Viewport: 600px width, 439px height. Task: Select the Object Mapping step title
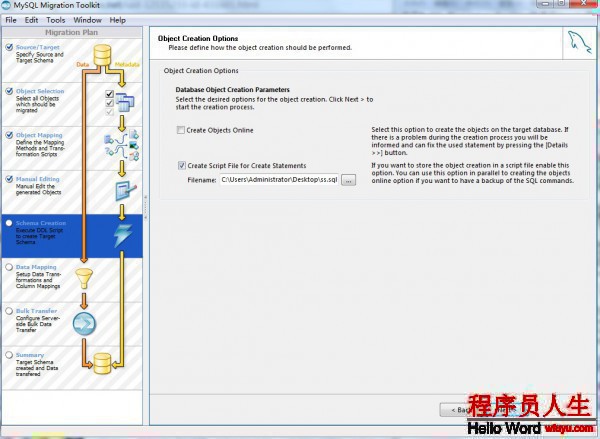pos(39,135)
